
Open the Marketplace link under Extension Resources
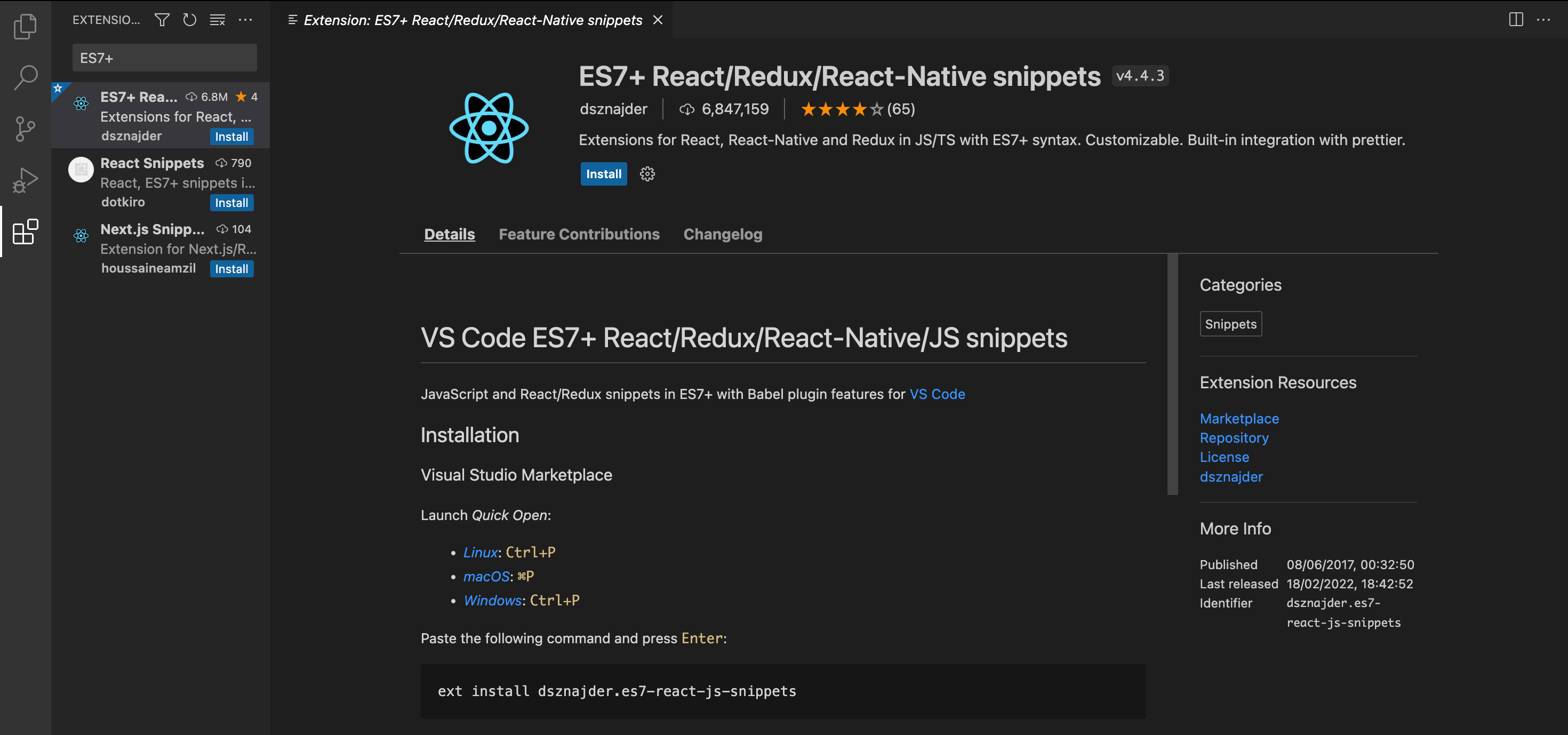click(x=1239, y=418)
